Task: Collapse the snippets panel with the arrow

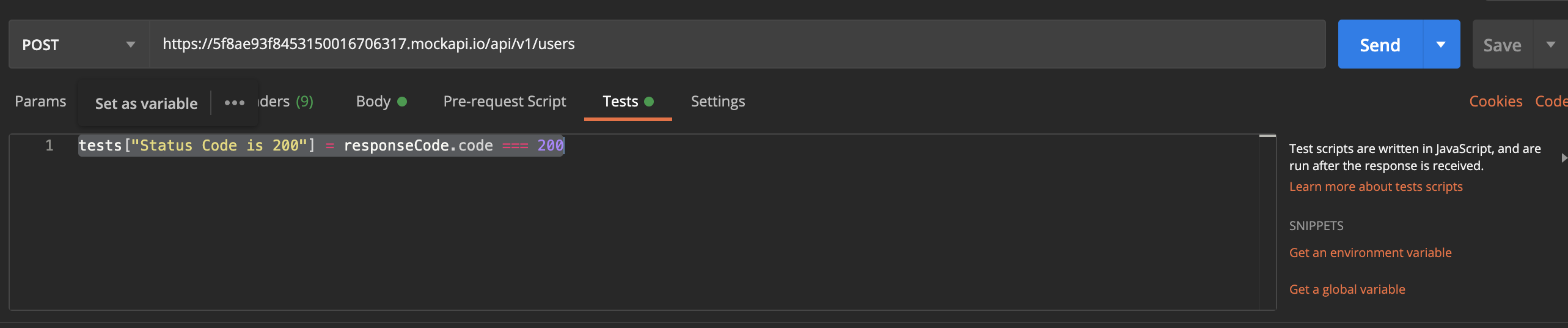Action: tap(1563, 158)
